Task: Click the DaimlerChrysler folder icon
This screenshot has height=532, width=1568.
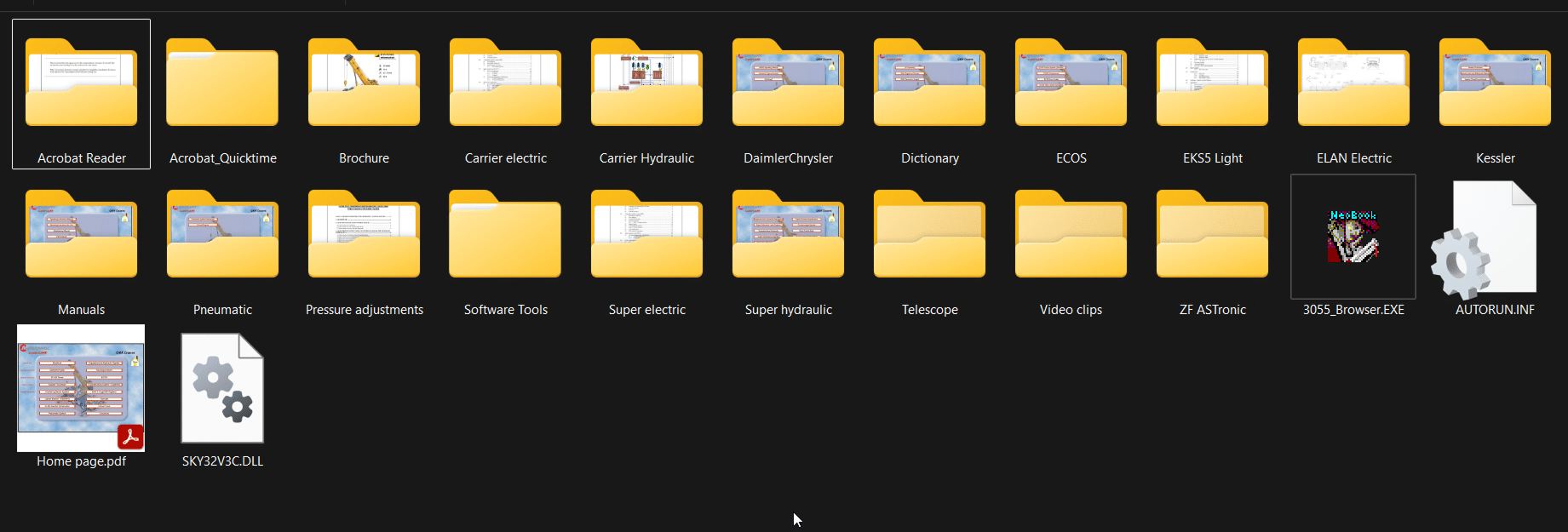Action: tap(789, 83)
